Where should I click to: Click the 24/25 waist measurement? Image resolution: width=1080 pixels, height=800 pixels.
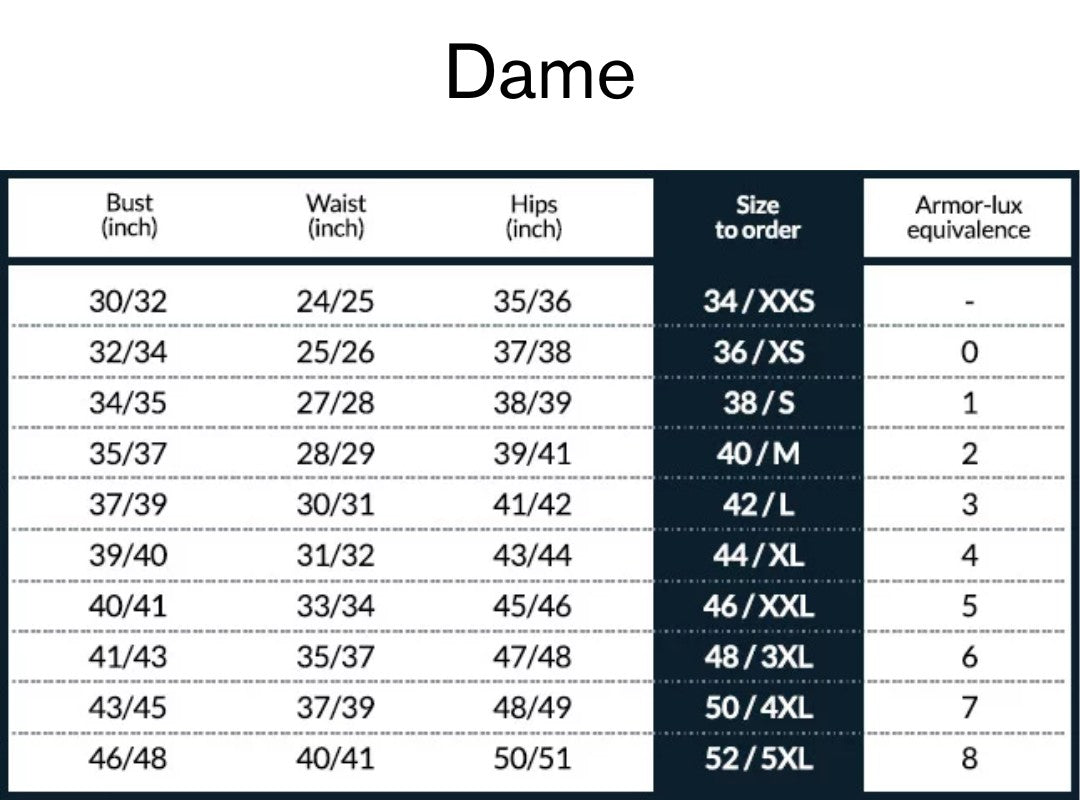pyautogui.click(x=335, y=301)
